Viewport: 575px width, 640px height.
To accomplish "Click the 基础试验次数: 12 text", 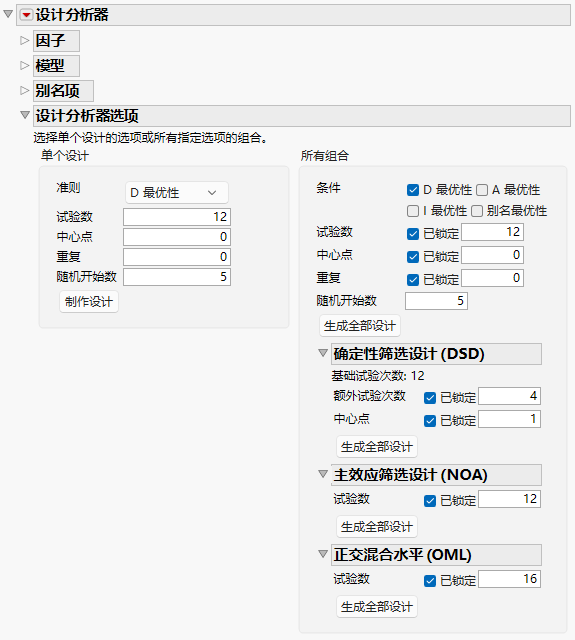I will tap(378, 376).
